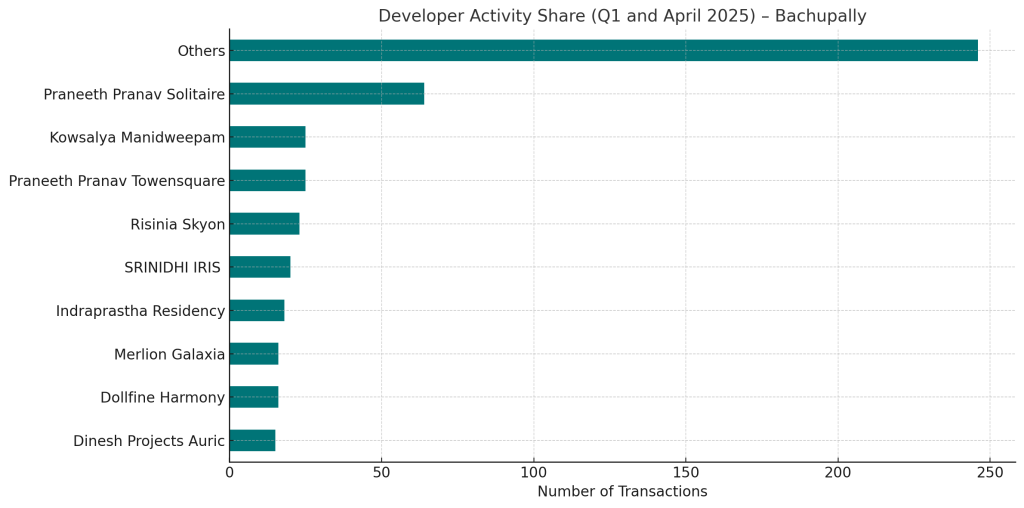
Task: Click the 'Praneeth Pranav Solitaire' label
Action: click(x=135, y=94)
